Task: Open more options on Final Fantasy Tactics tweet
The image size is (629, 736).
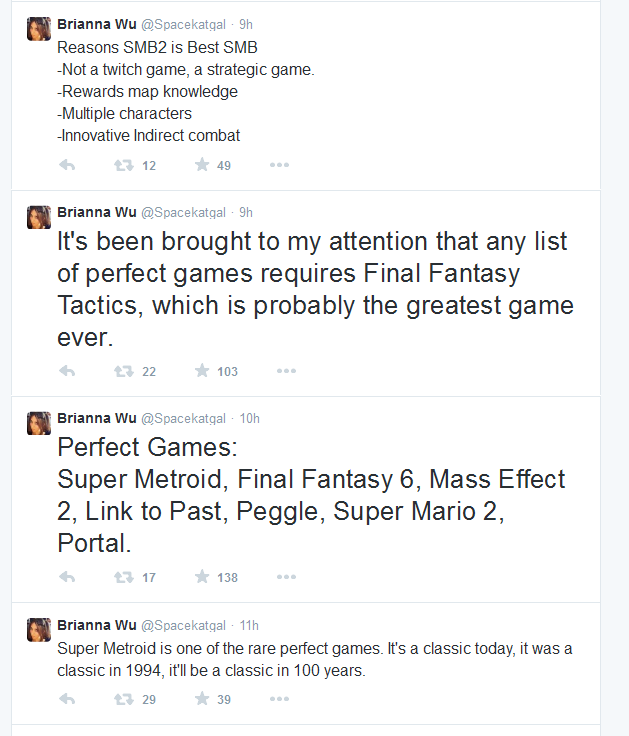Action: [286, 371]
